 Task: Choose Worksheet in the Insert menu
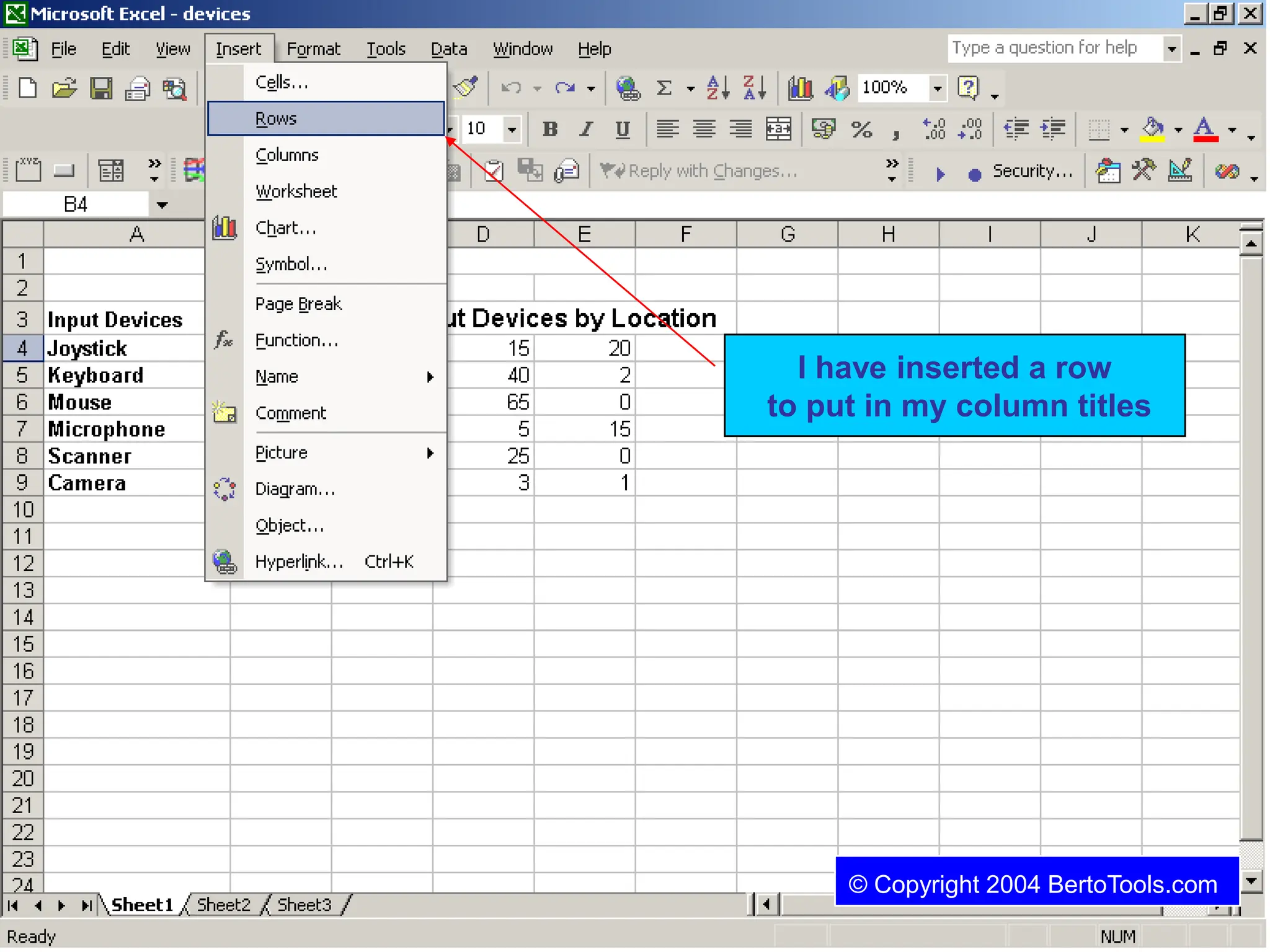coord(326,191)
